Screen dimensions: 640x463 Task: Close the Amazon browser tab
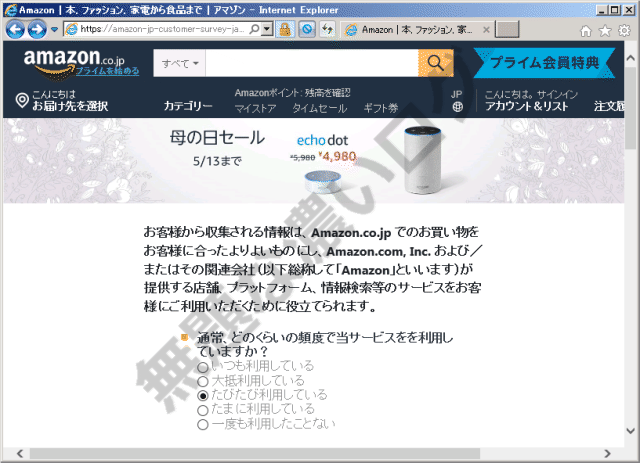[486, 29]
